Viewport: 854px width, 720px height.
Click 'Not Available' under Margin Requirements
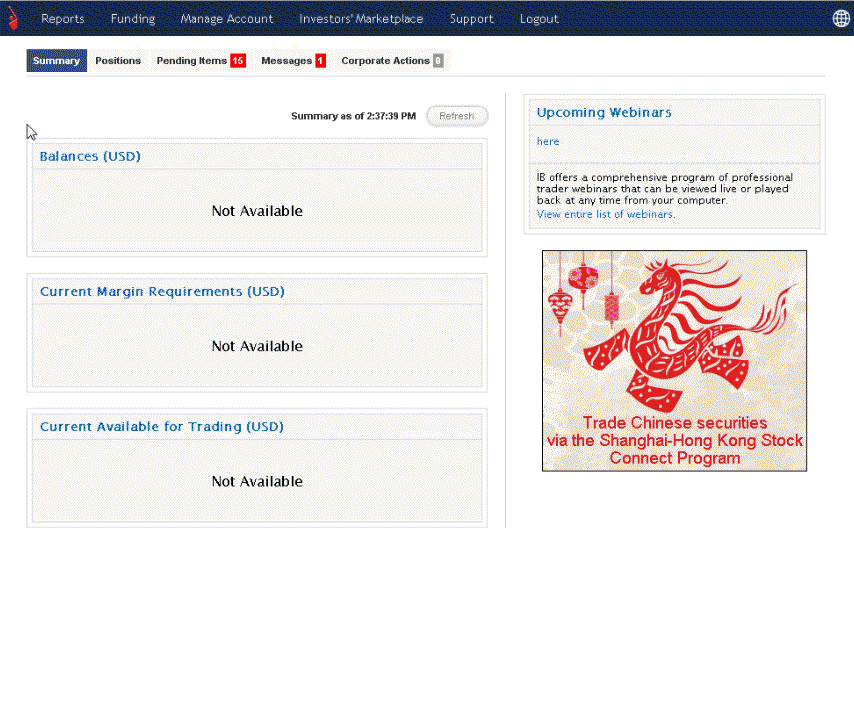[x=257, y=346]
